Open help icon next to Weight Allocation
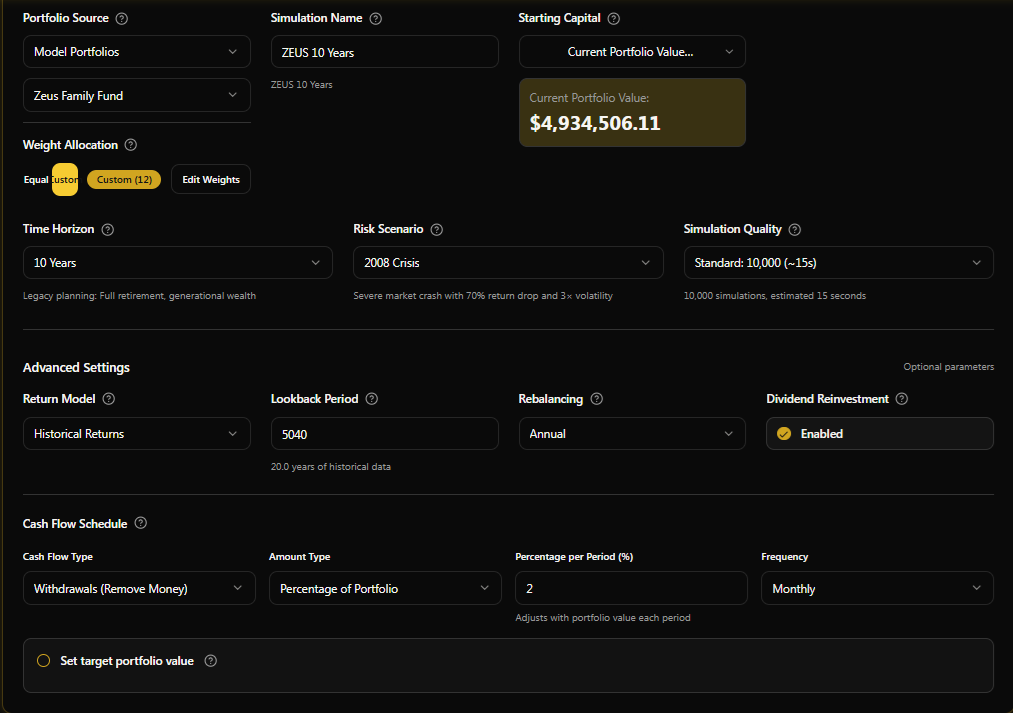The height and width of the screenshot is (713, 1013). (x=131, y=145)
